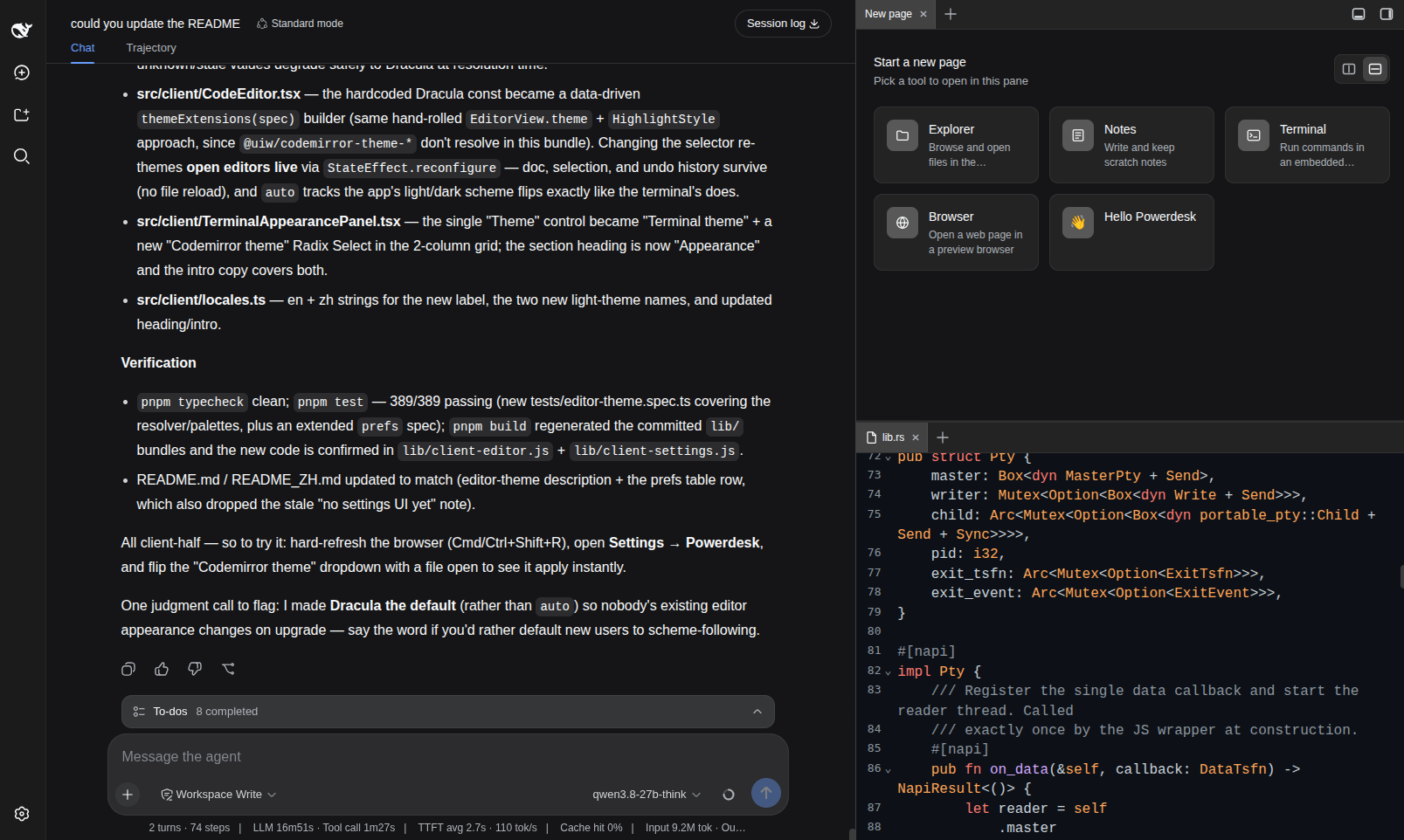Screen dimensions: 1404x840
Task: Send the message with the arrow button
Action: 766,793
